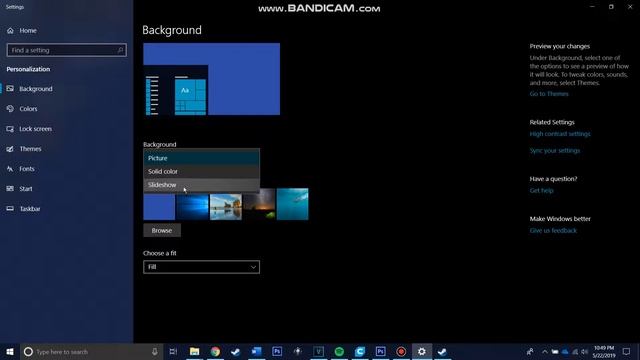Open the Spotify taskbar icon
This screenshot has height=360, width=640.
339,351
